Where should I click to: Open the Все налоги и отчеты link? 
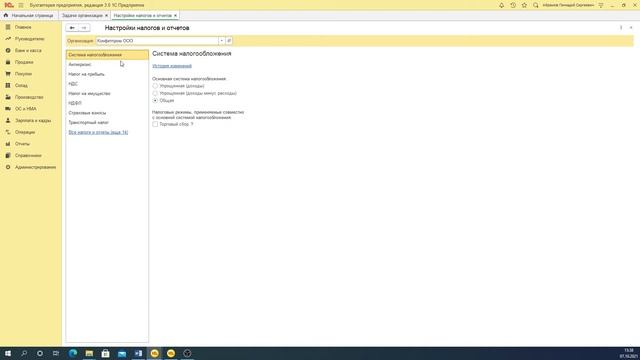tap(98, 132)
